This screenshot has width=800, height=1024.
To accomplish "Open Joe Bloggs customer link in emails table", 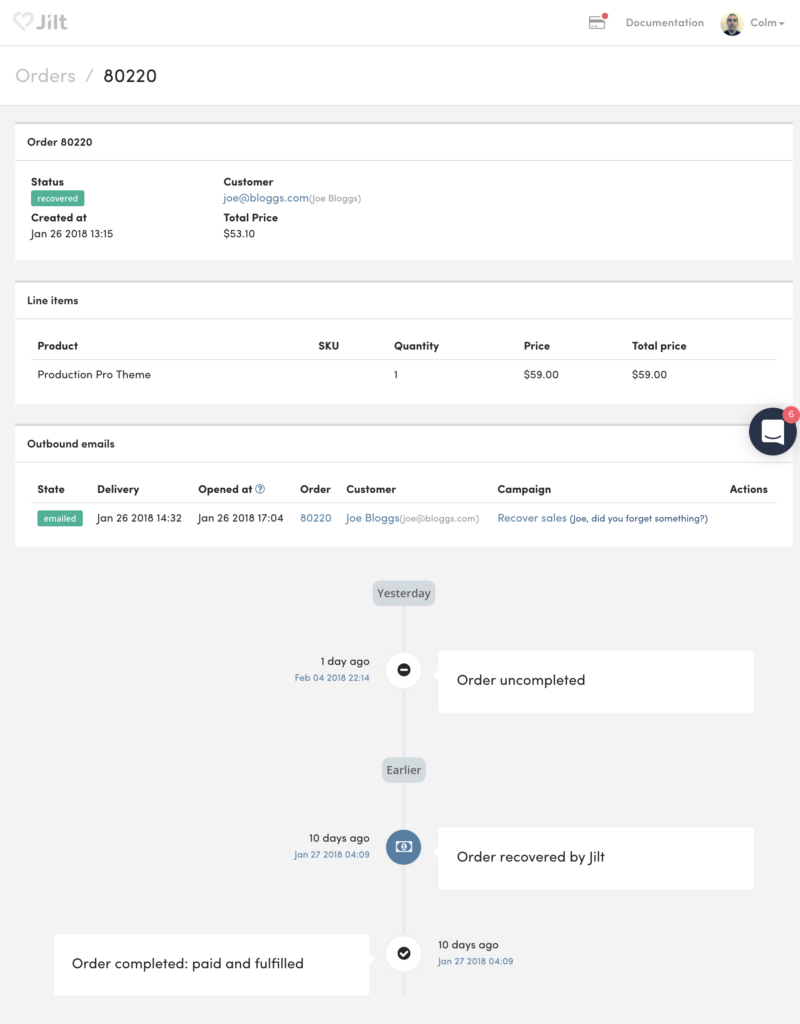I will click(x=372, y=518).
